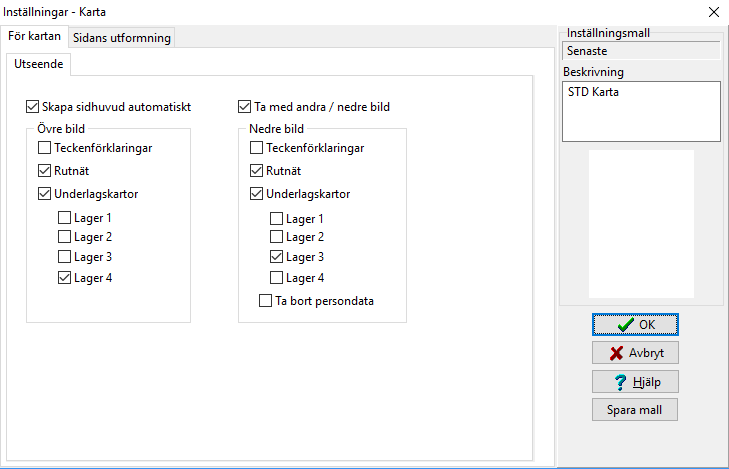Uncheck Underlagskartor under Övre bild
This screenshot has height=469, width=729.
click(44, 193)
